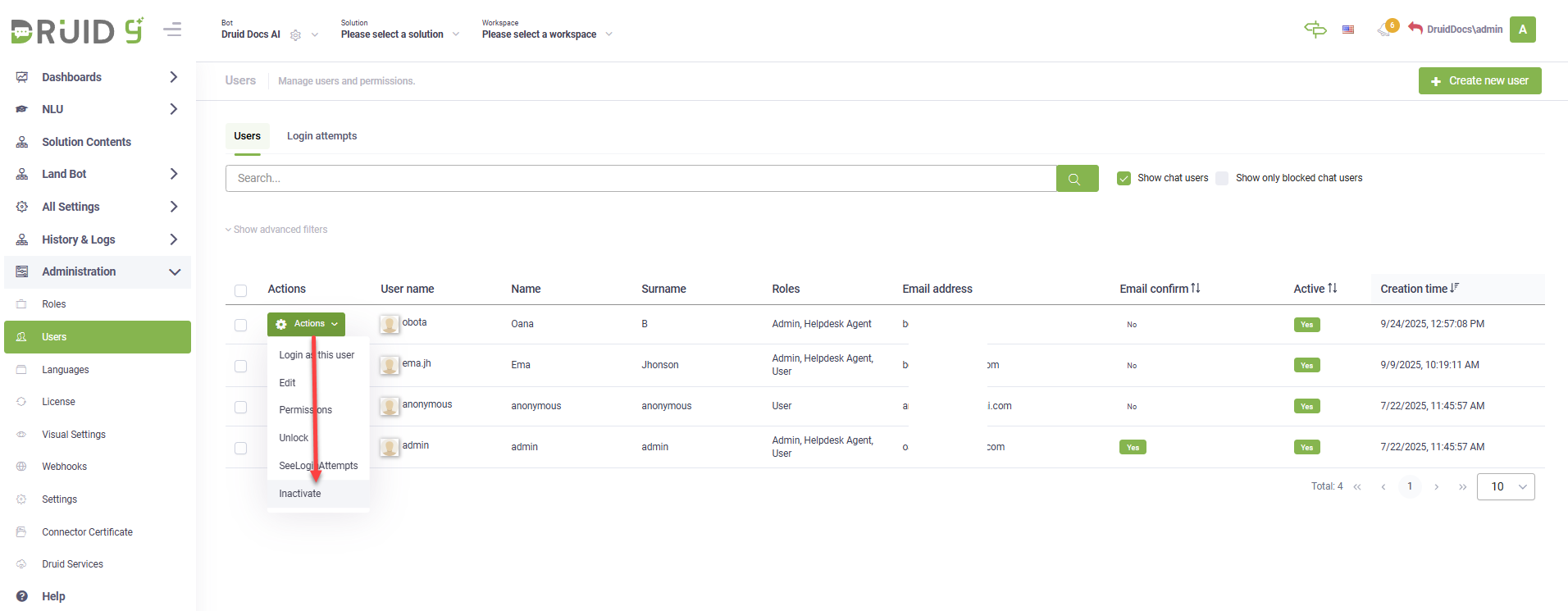Choose Inactivate from the Actions menu
This screenshot has width=1568, height=611.
coord(300,494)
